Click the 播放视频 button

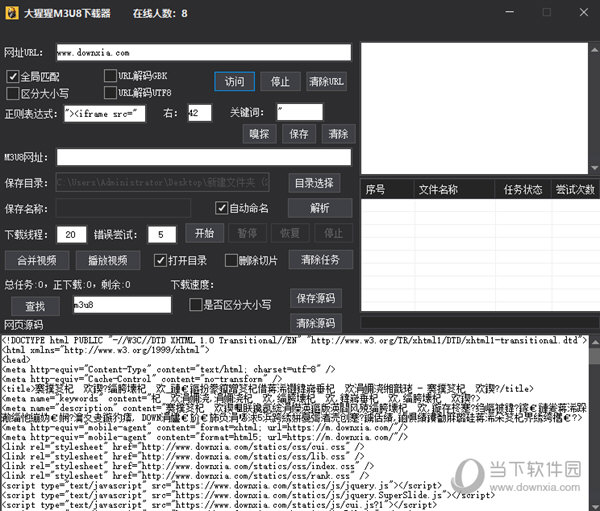coord(108,261)
